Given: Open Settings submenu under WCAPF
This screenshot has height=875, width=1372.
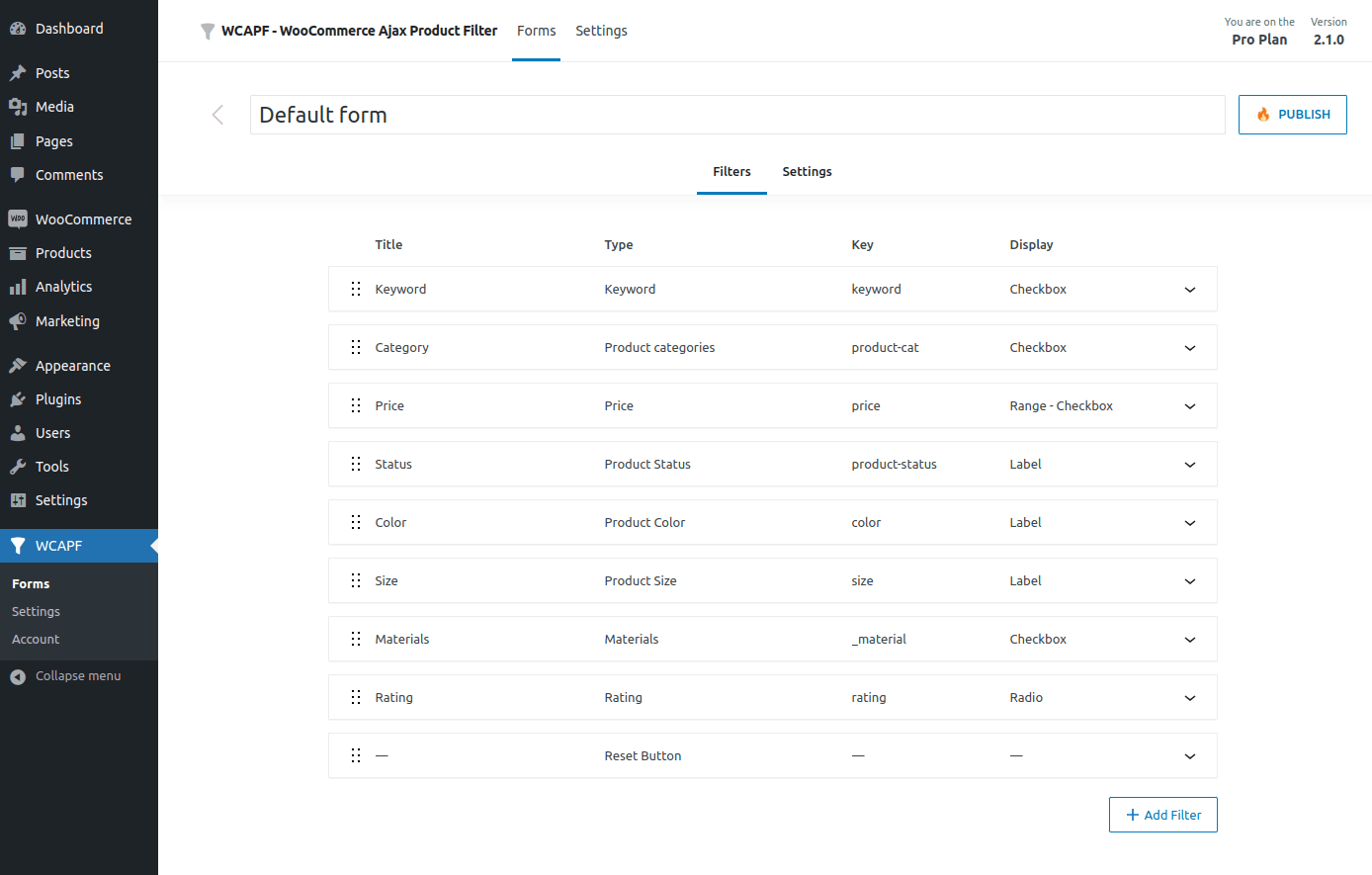Looking at the screenshot, I should [36, 612].
